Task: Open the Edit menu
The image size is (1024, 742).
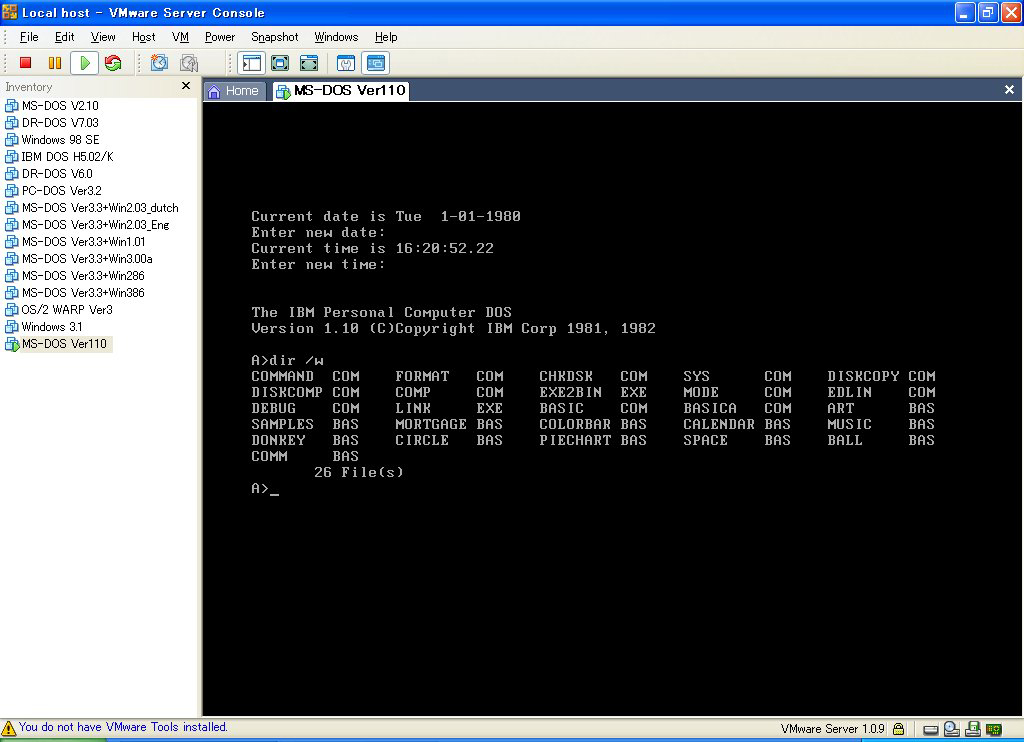Action: tap(64, 37)
